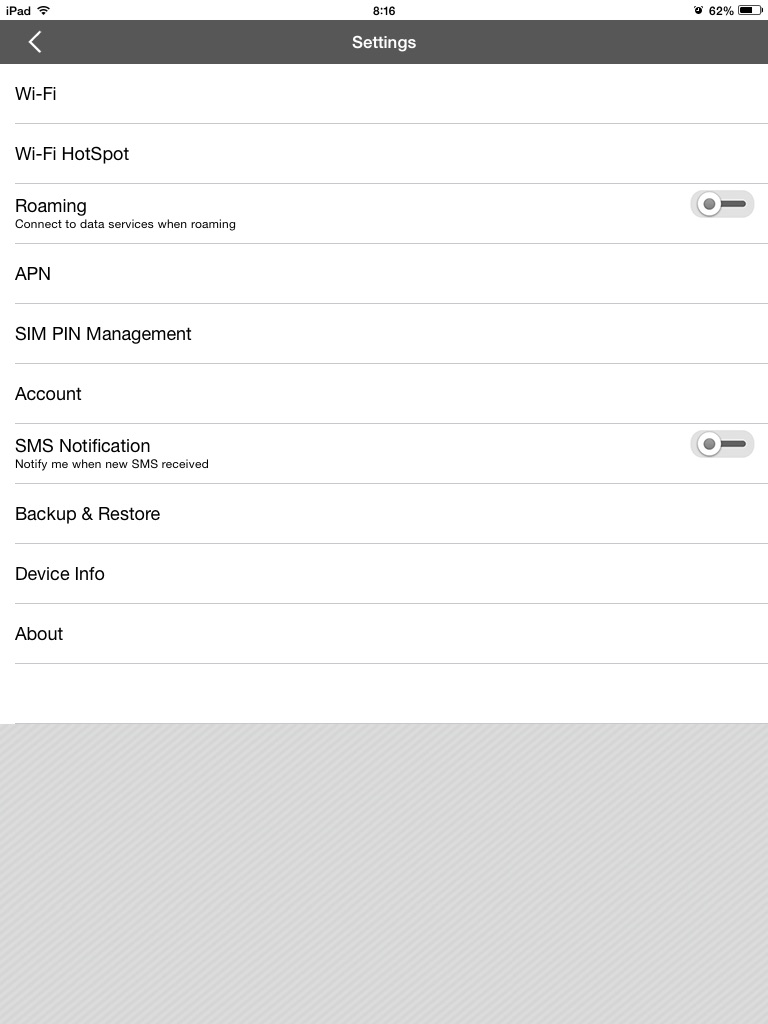Open Backup & Restore
This screenshot has width=768, height=1024.
point(384,514)
